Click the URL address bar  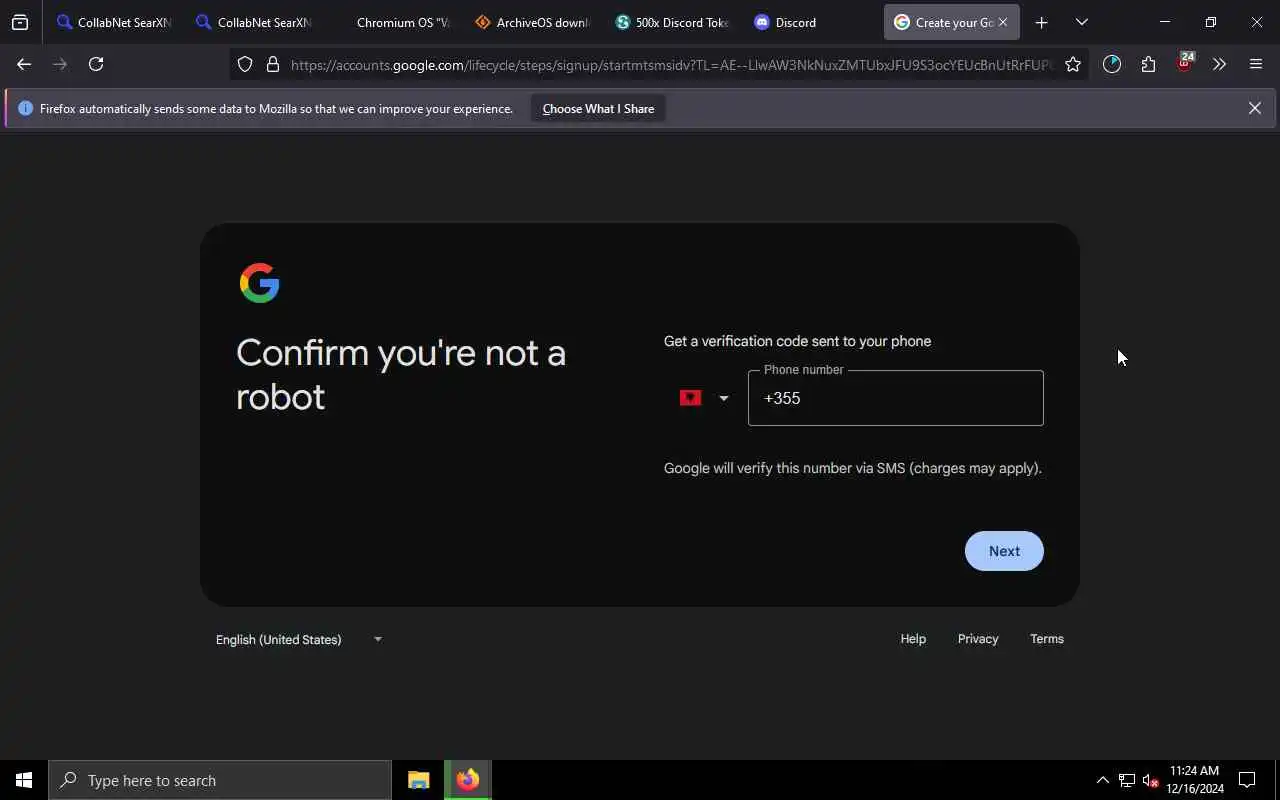pos(672,65)
